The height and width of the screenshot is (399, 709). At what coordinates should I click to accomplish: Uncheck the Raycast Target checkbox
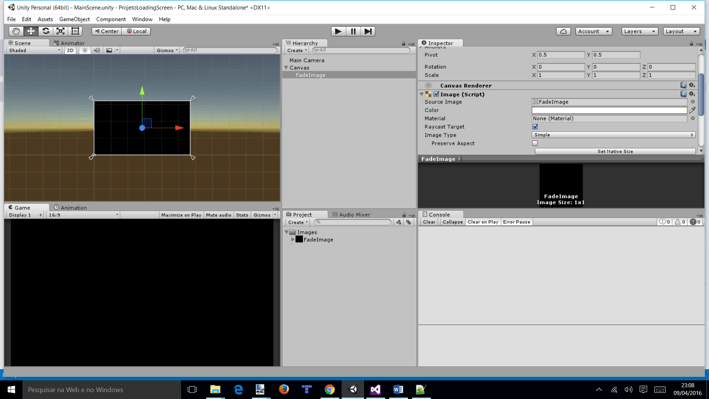[535, 127]
